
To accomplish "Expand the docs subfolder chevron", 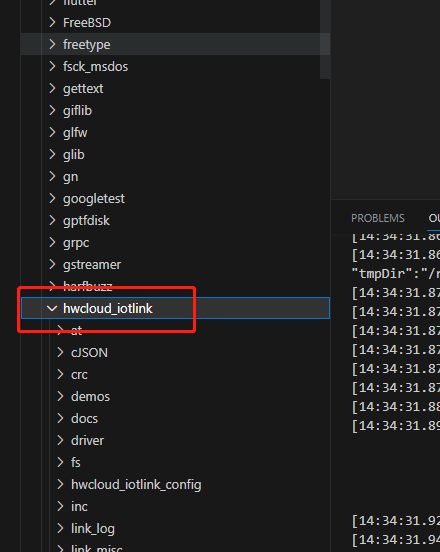I will (61, 418).
